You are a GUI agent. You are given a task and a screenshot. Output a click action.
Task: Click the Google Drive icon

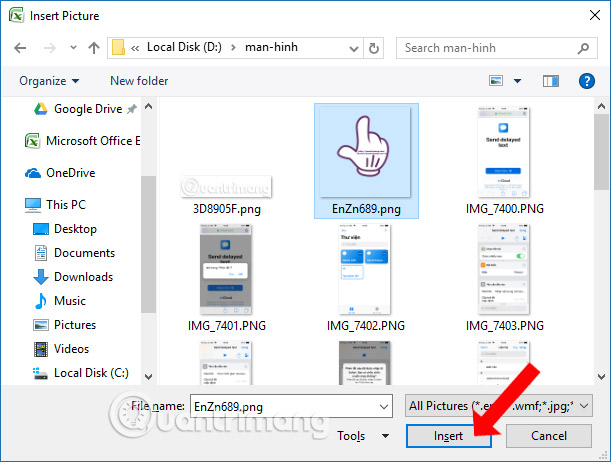(x=41, y=109)
